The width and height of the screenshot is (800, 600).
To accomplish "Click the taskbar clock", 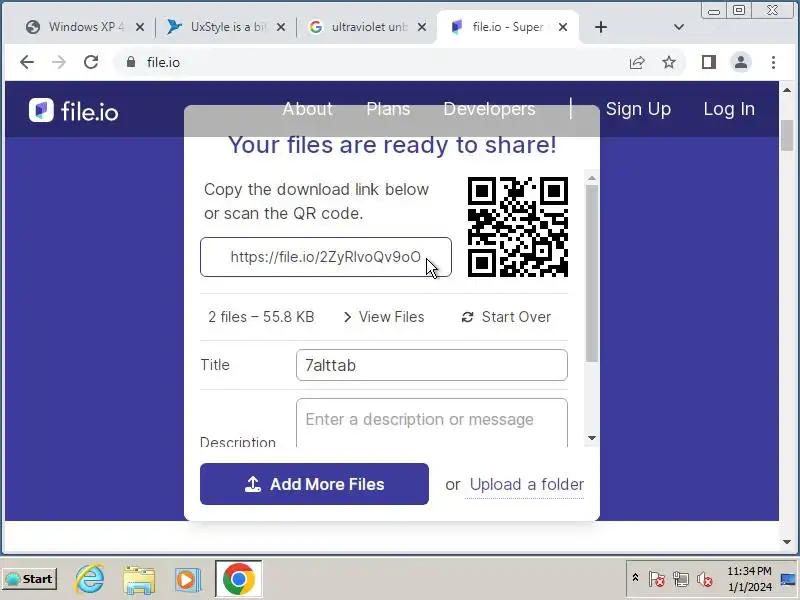I will pos(749,579).
